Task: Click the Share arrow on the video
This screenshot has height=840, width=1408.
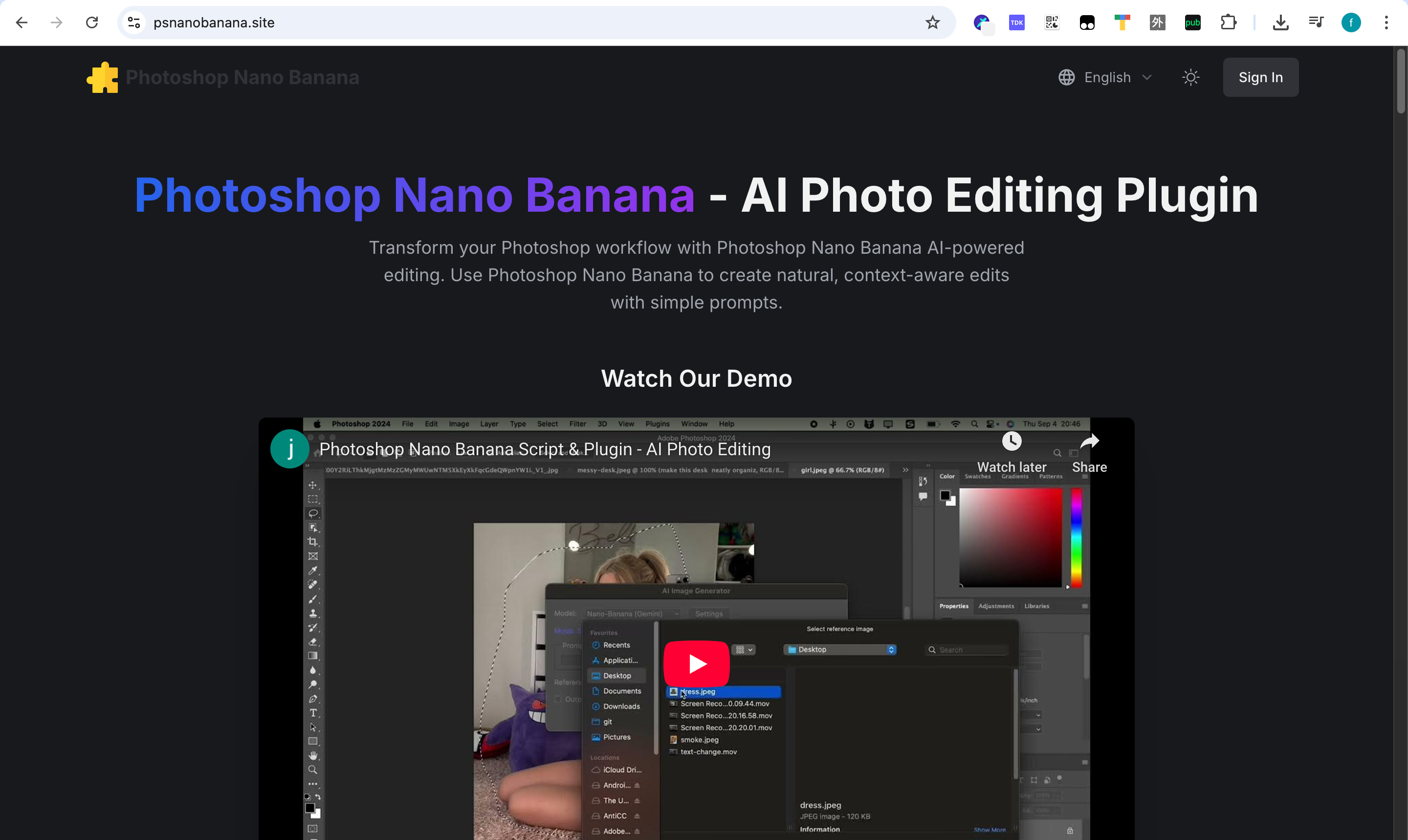Action: pyautogui.click(x=1089, y=442)
